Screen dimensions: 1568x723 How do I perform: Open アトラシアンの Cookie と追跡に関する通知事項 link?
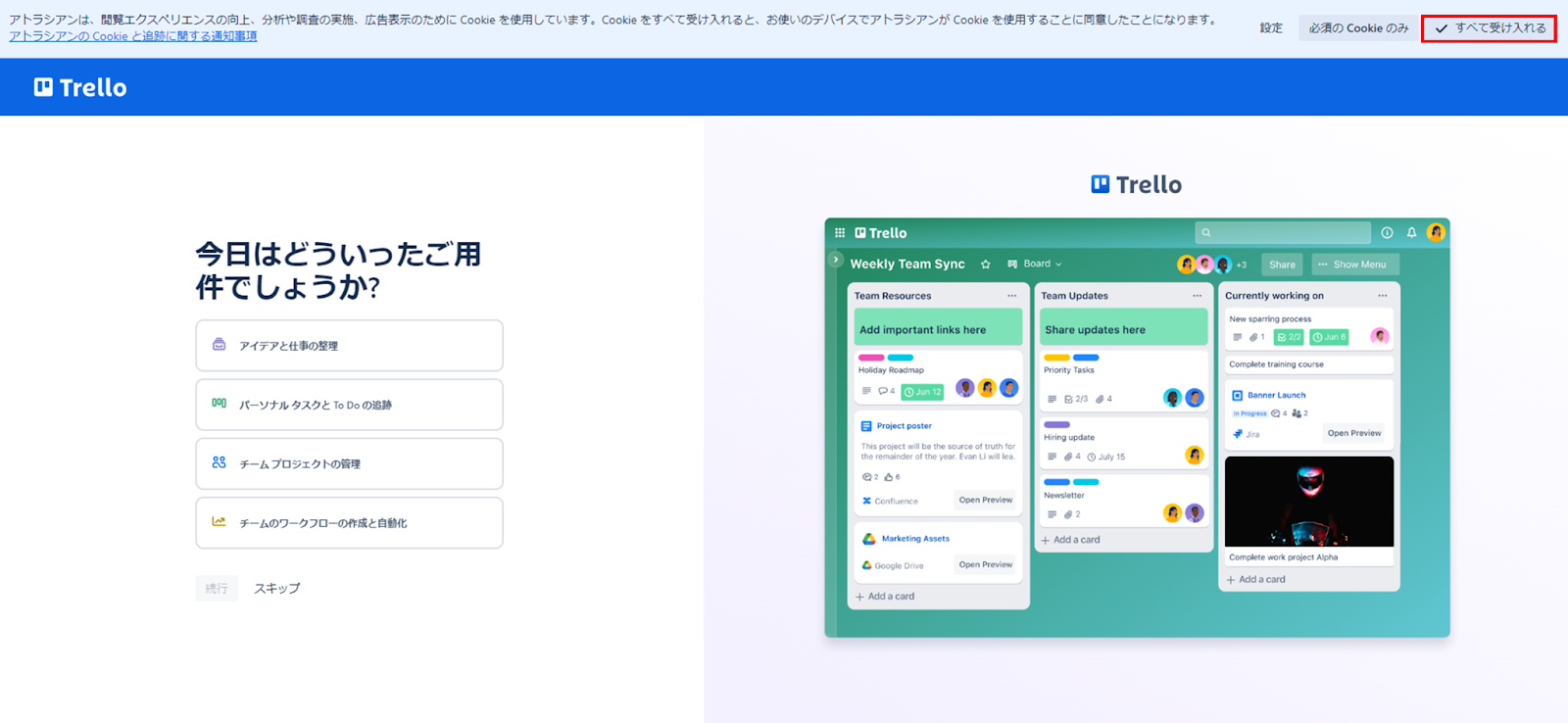[133, 36]
